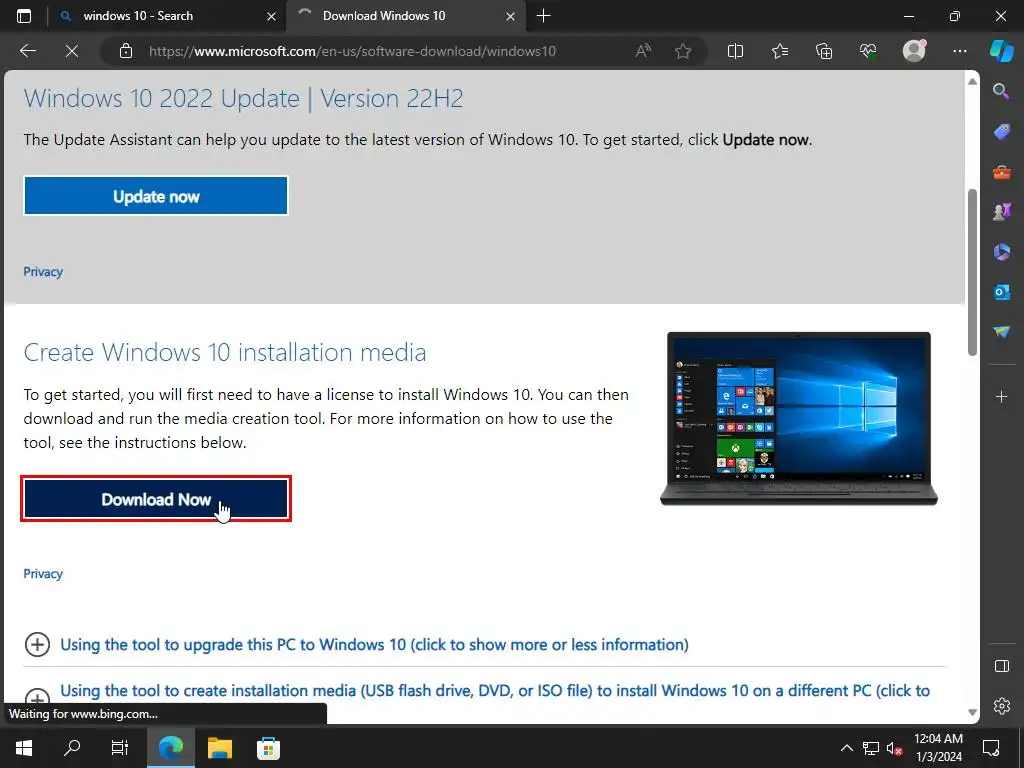The width and height of the screenshot is (1024, 768).
Task: Open Privacy link below Update now
Action: 43,272
